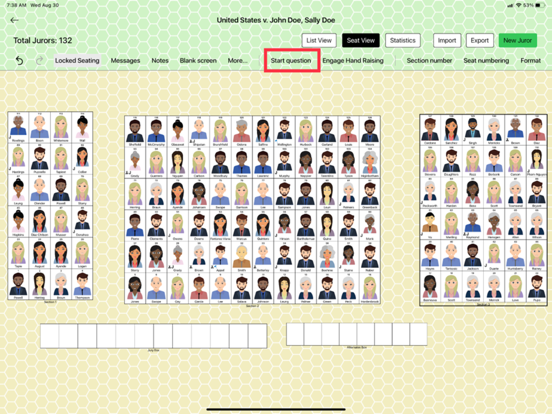552x414 pixels.
Task: Toggle Engage Hand Raising
Action: [x=353, y=61]
